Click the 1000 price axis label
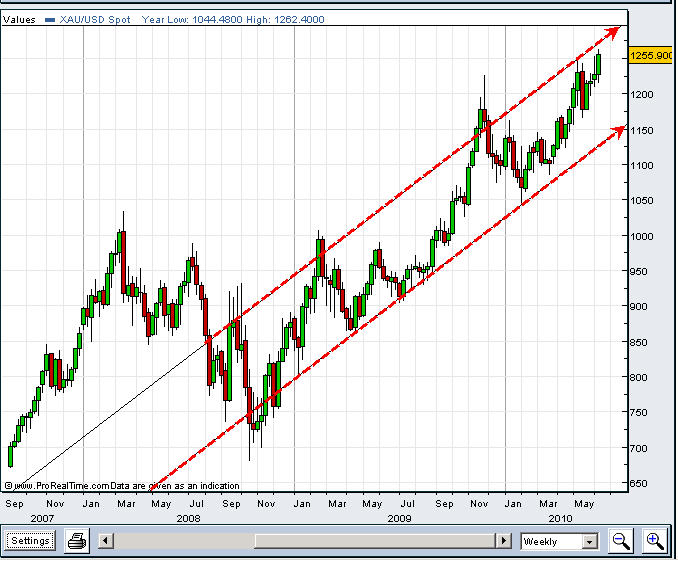Viewport: 678px width, 561px height. (x=642, y=237)
